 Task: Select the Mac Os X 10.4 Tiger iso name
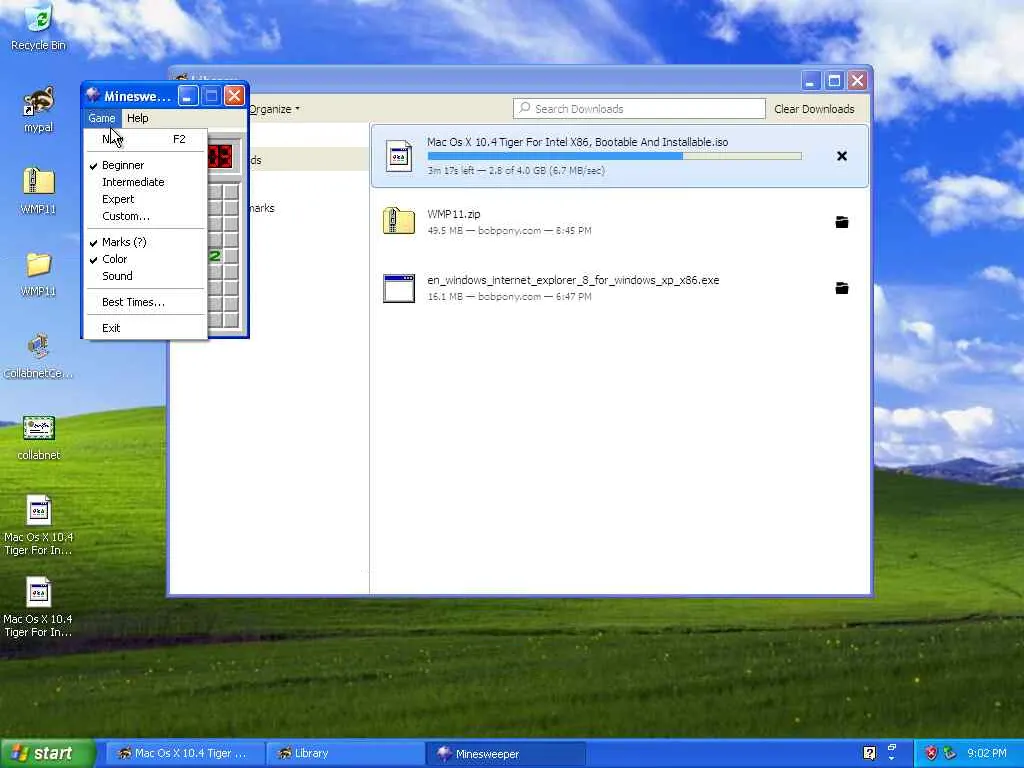click(x=577, y=142)
